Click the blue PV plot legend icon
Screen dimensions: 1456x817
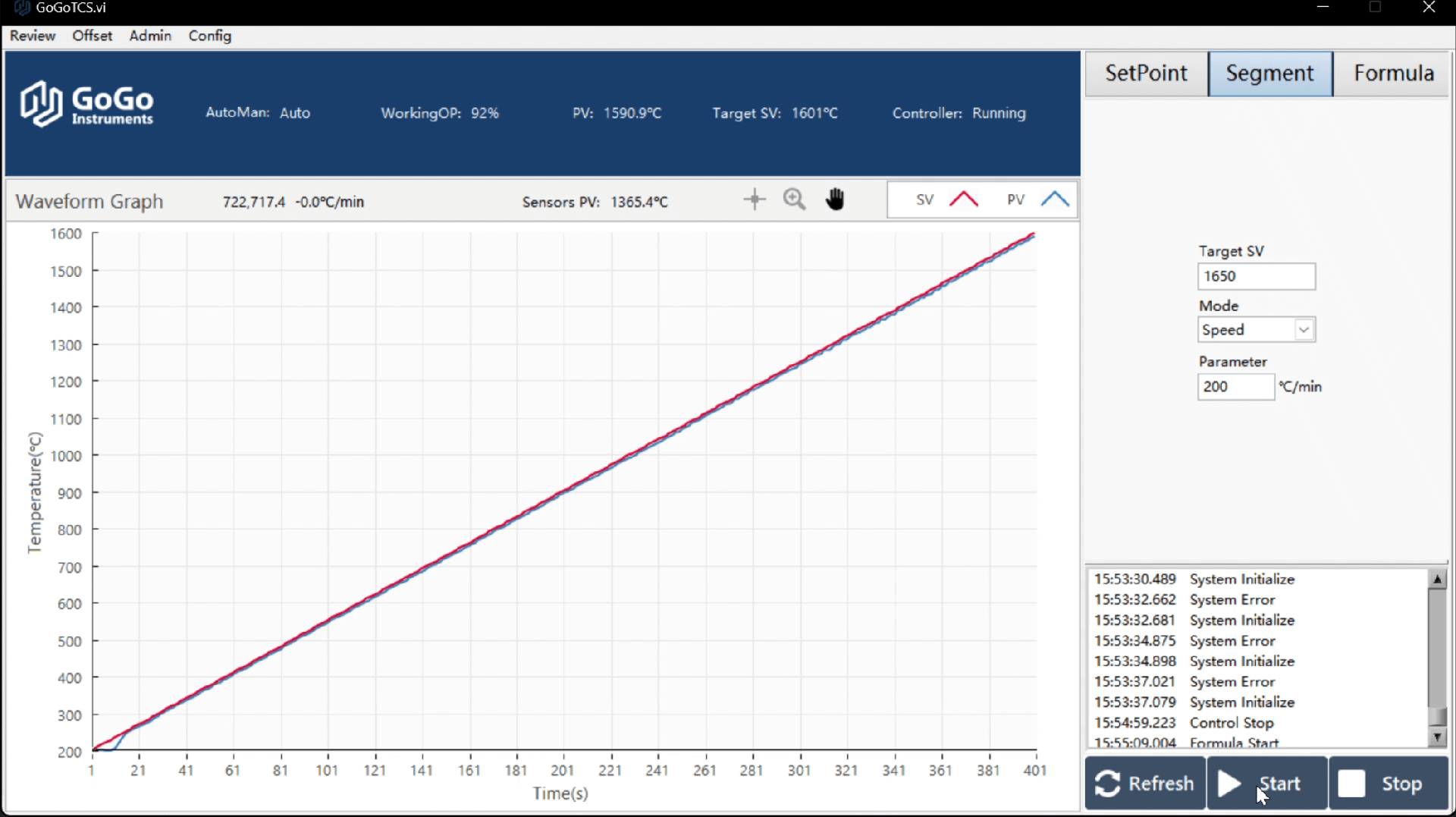[1055, 200]
